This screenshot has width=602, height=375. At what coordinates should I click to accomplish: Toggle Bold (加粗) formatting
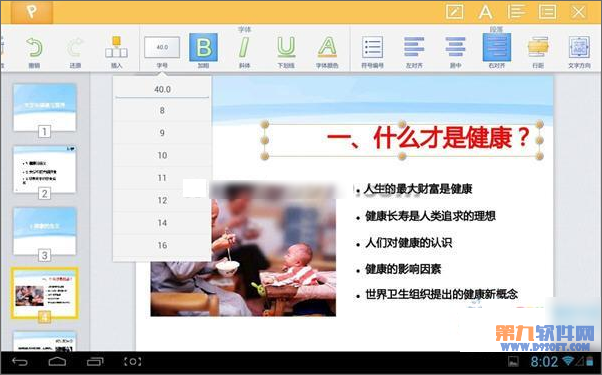(x=203, y=47)
